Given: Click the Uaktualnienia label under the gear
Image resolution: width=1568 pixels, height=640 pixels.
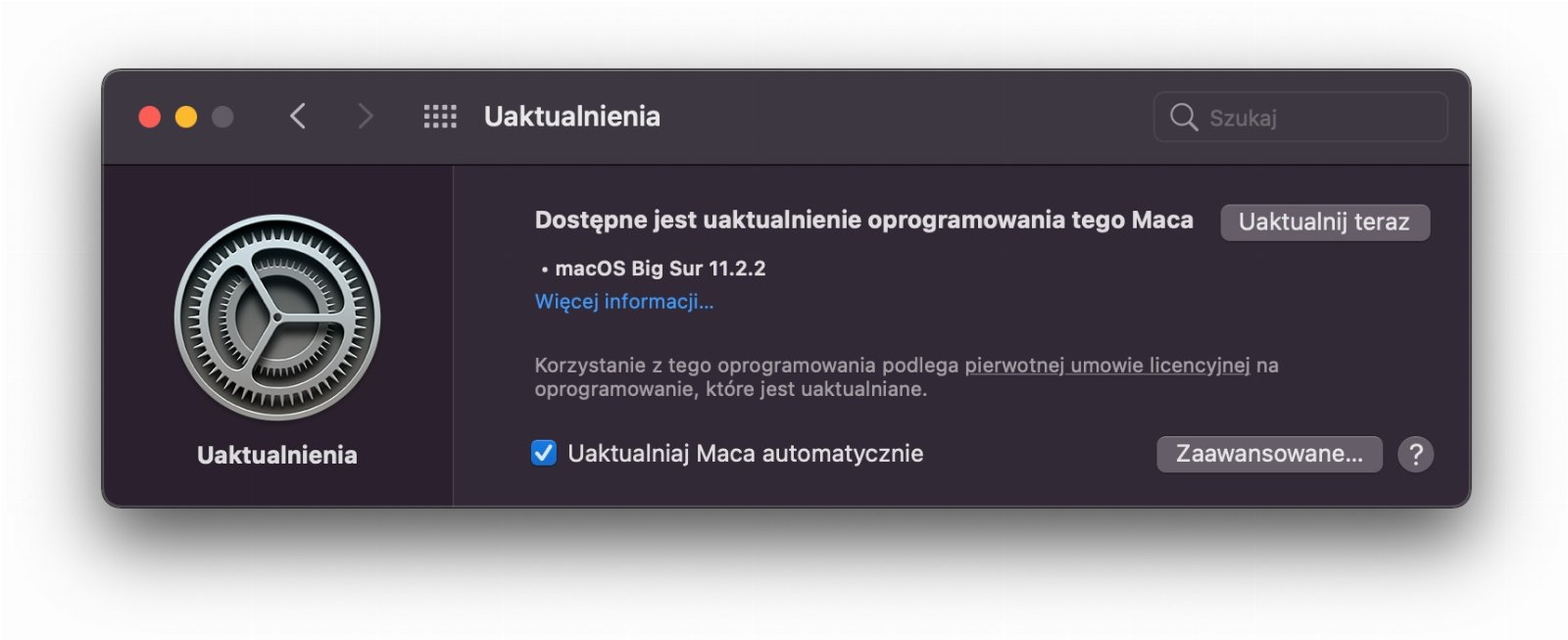Looking at the screenshot, I should pos(277,455).
